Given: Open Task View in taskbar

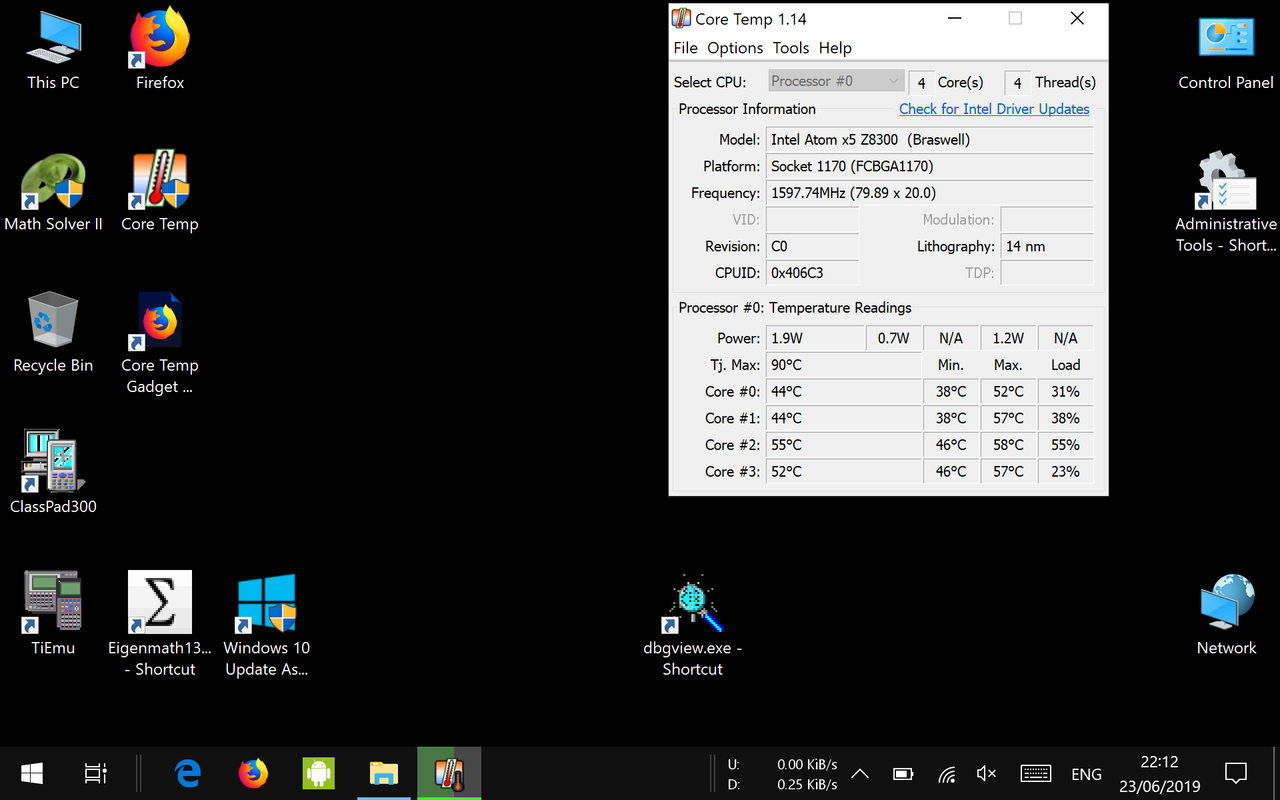Looking at the screenshot, I should (95, 773).
